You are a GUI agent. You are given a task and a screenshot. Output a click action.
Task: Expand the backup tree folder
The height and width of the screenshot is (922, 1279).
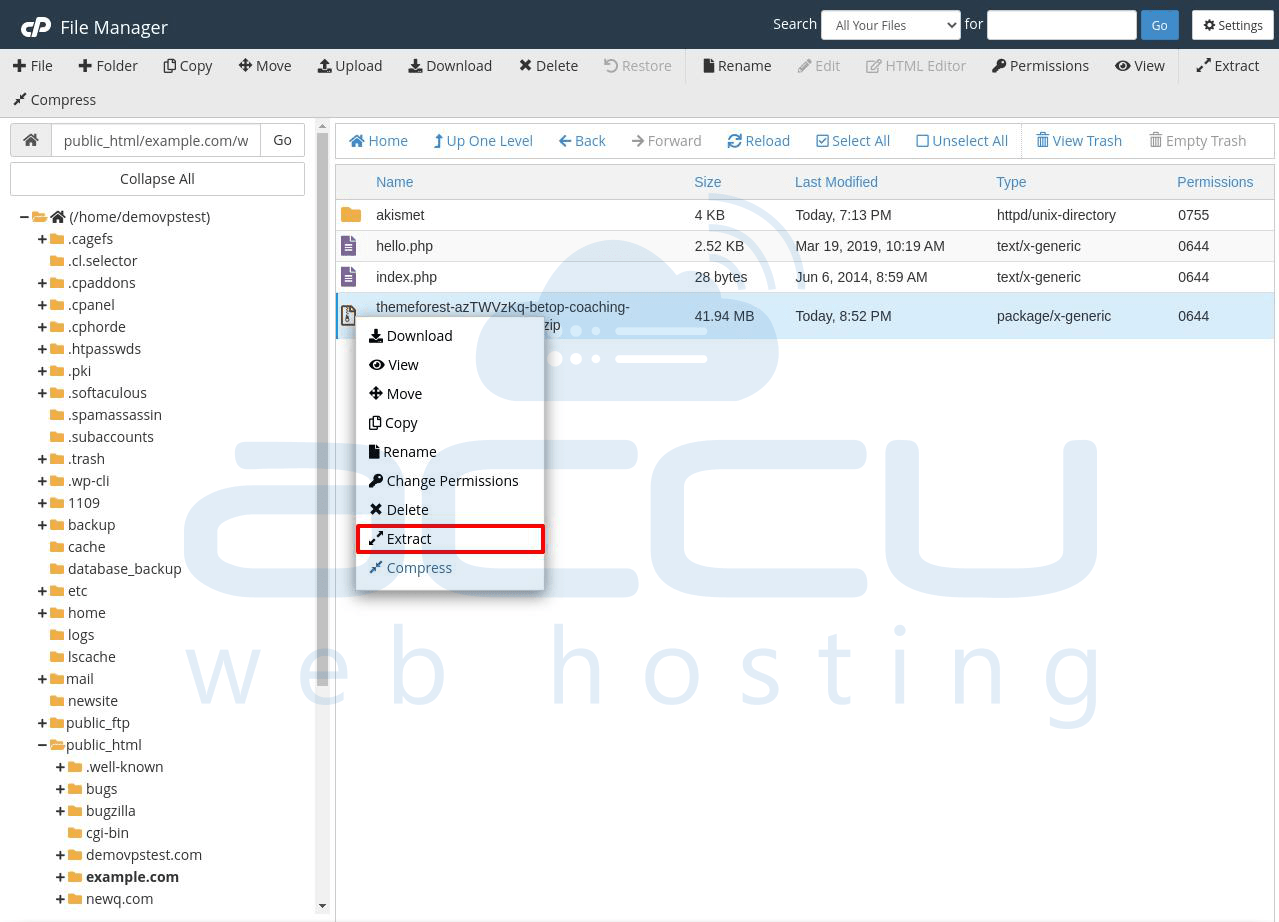pyautogui.click(x=42, y=525)
